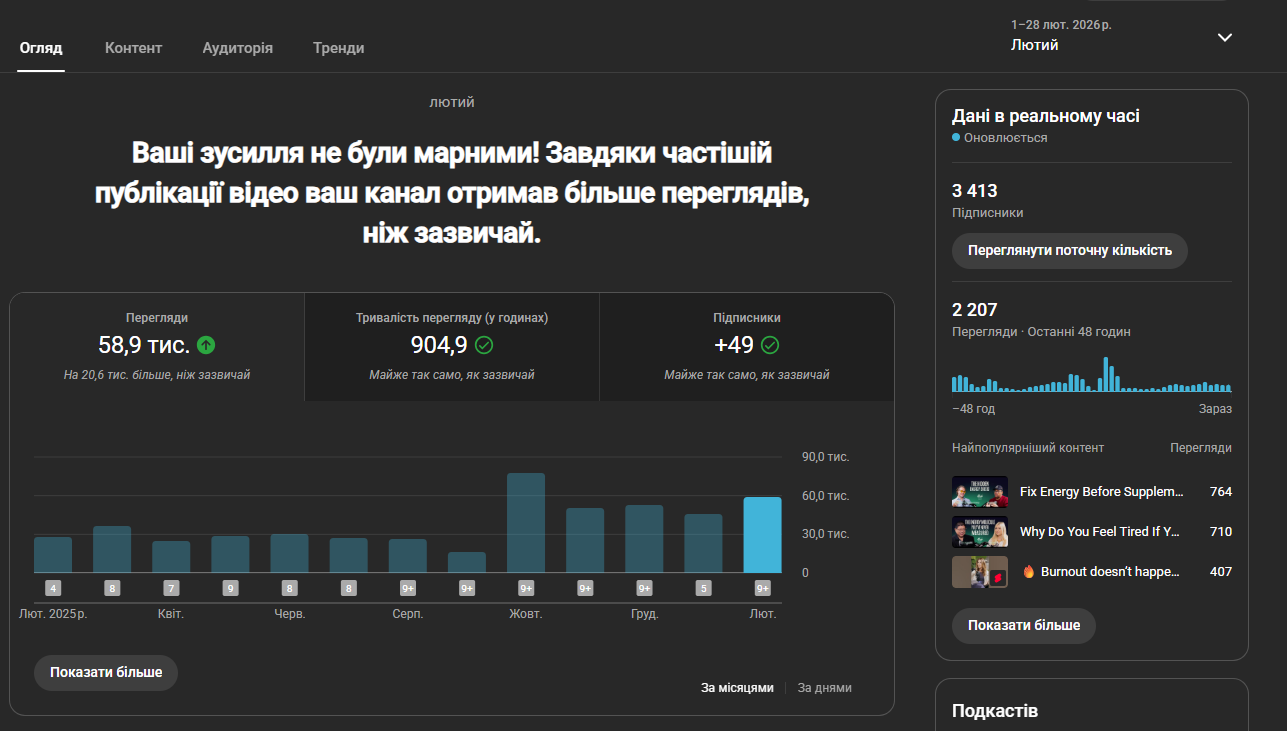Click Показати більше in the realtime panel
Screen dimensions: 1287x731
point(1024,625)
